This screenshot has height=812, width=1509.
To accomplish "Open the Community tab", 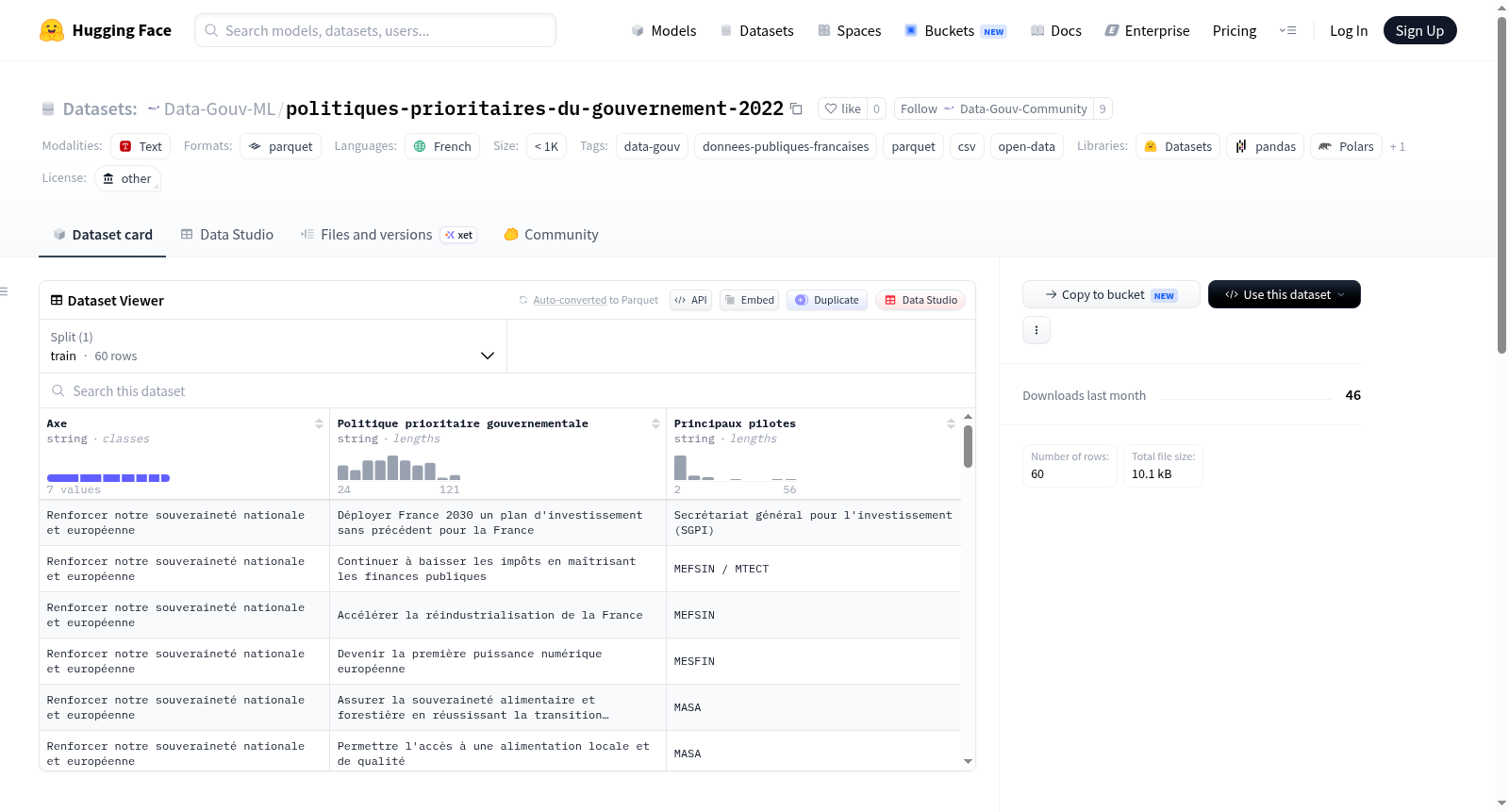I will pos(551,234).
